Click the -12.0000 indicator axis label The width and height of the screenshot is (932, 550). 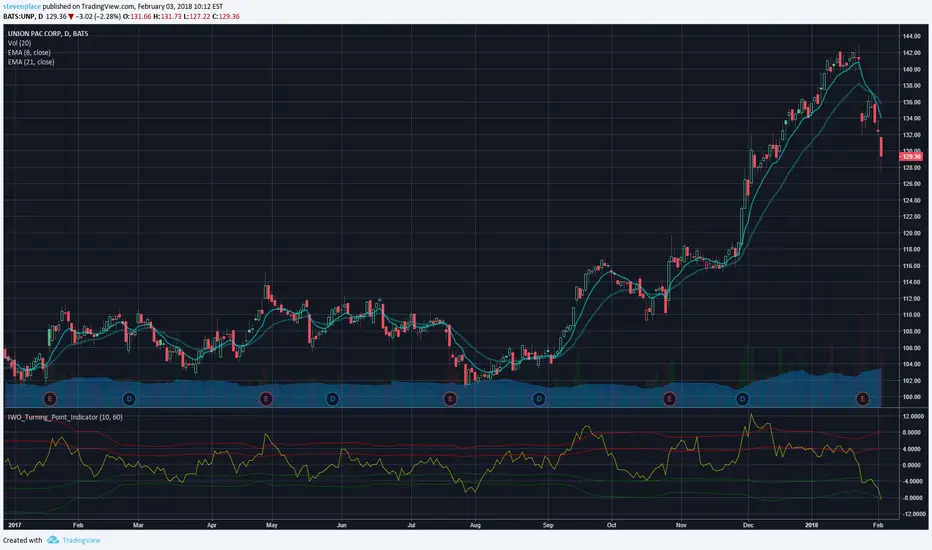click(x=912, y=514)
